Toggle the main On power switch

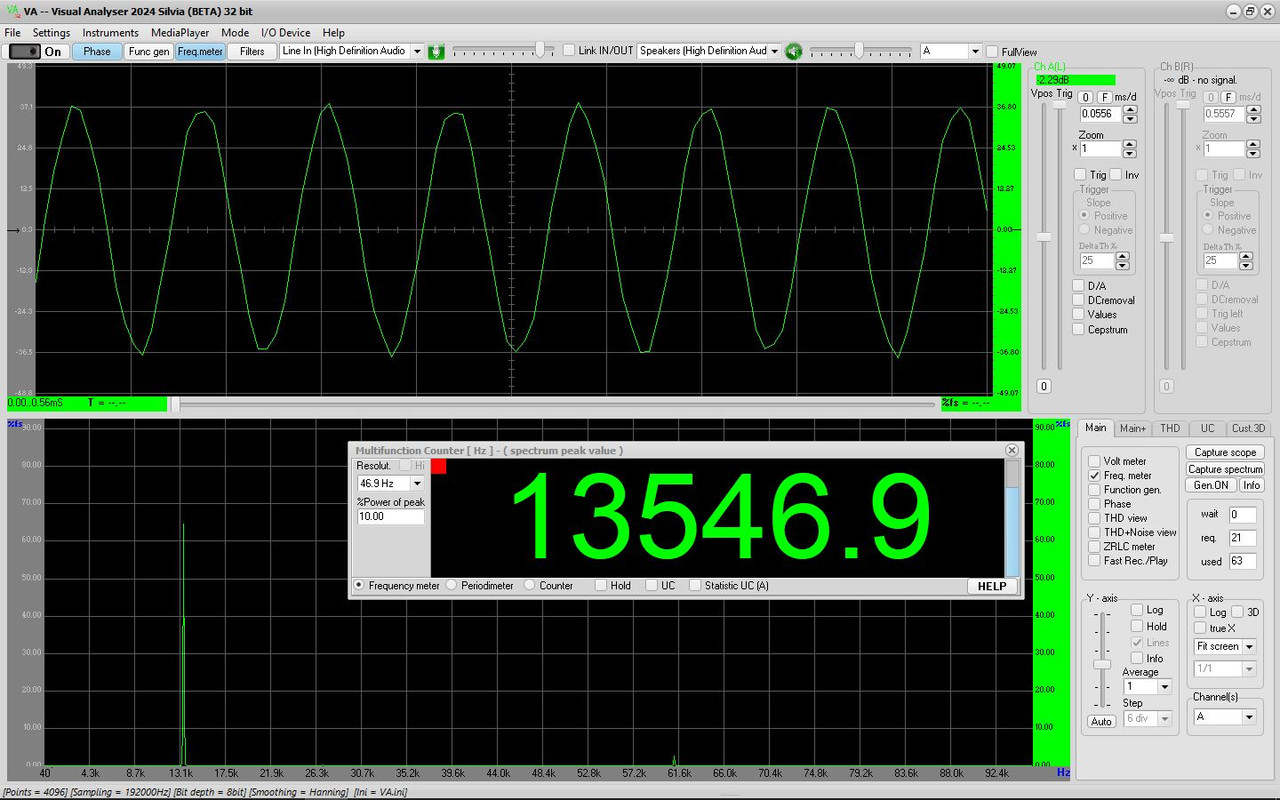tap(39, 51)
